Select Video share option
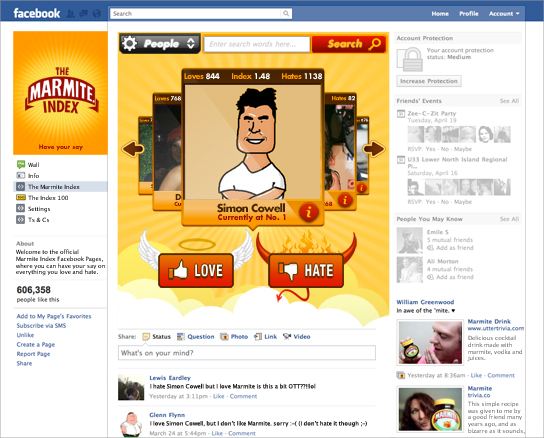Screen dimensions: 544x438 click(297, 336)
